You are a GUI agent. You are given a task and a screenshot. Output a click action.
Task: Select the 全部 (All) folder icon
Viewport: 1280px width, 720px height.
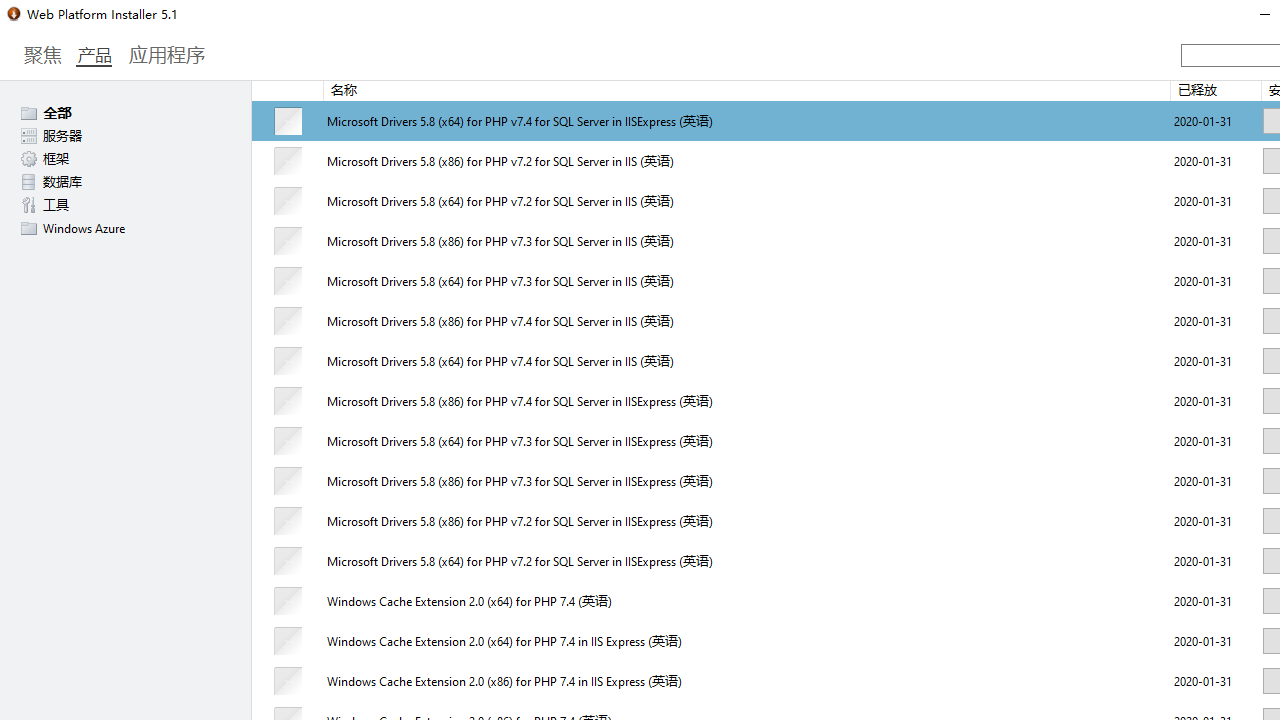tap(29, 113)
